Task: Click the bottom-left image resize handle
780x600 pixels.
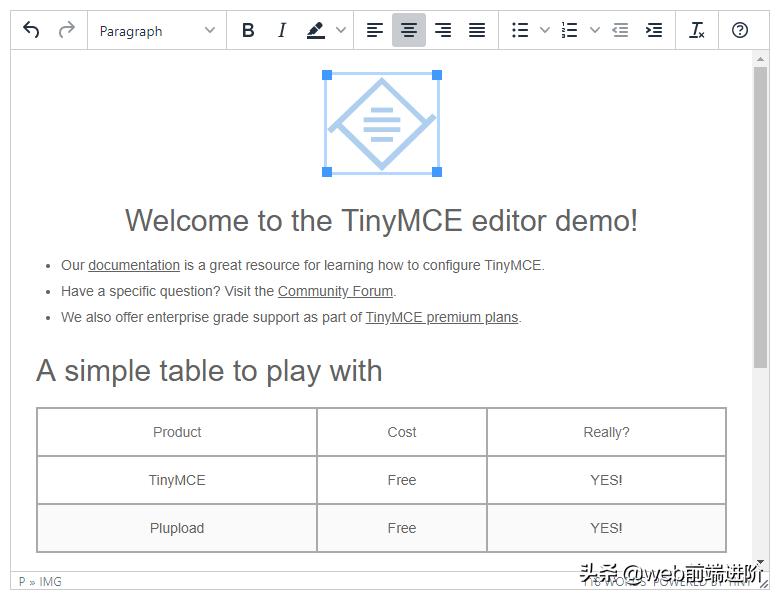Action: (x=327, y=172)
